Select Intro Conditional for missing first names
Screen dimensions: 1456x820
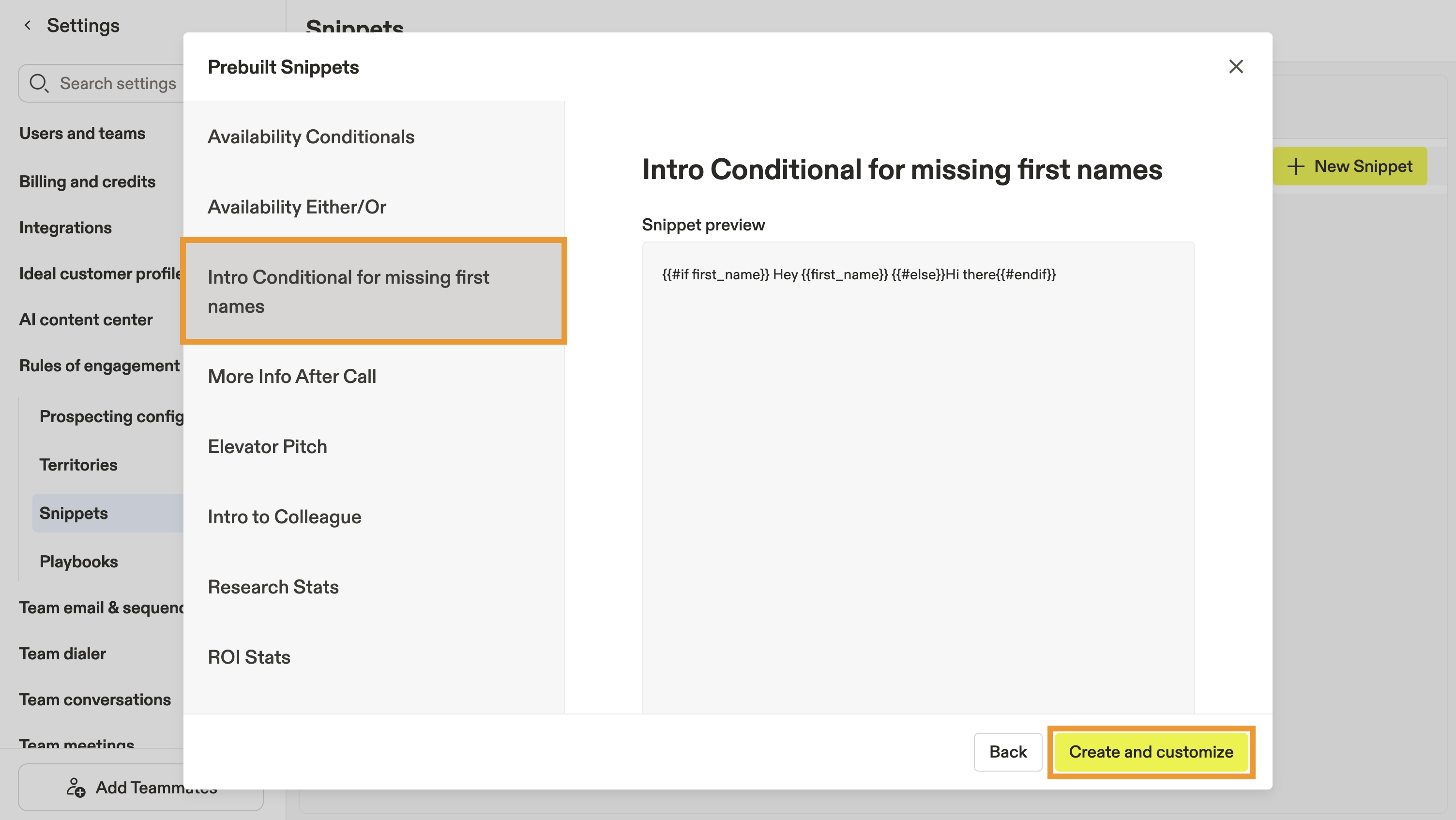[x=373, y=291]
